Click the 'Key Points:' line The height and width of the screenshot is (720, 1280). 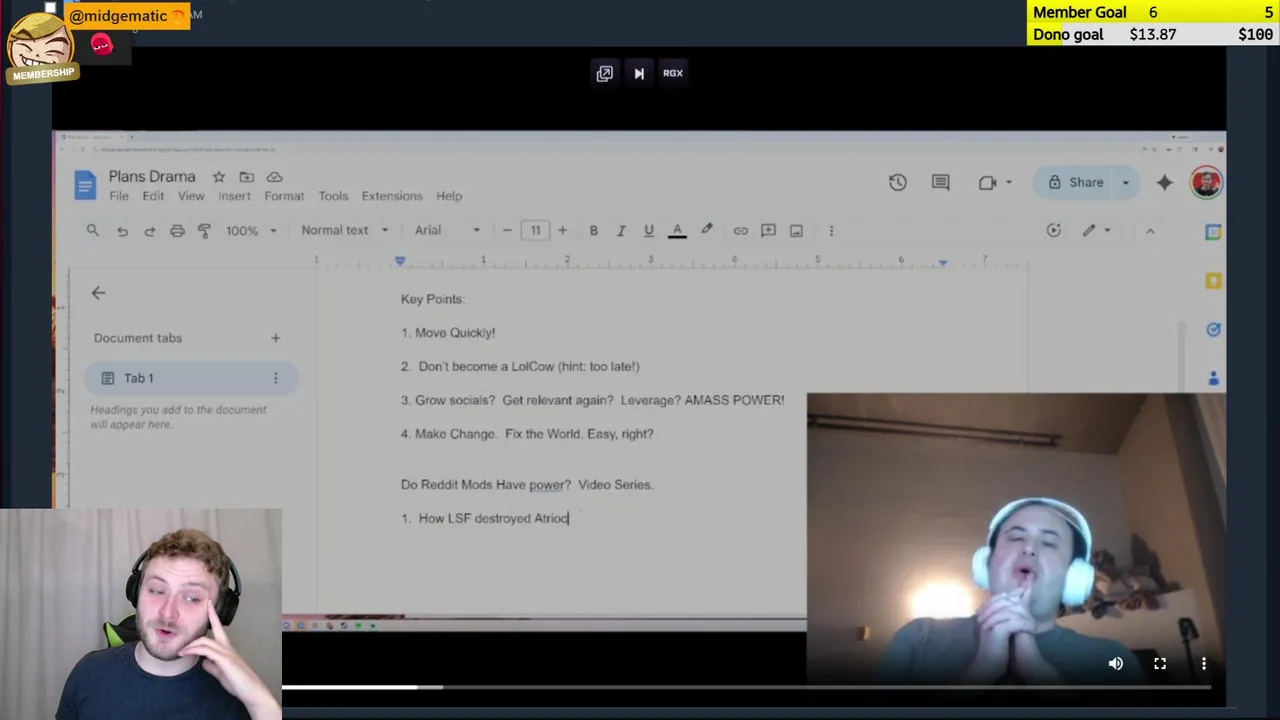pos(432,299)
